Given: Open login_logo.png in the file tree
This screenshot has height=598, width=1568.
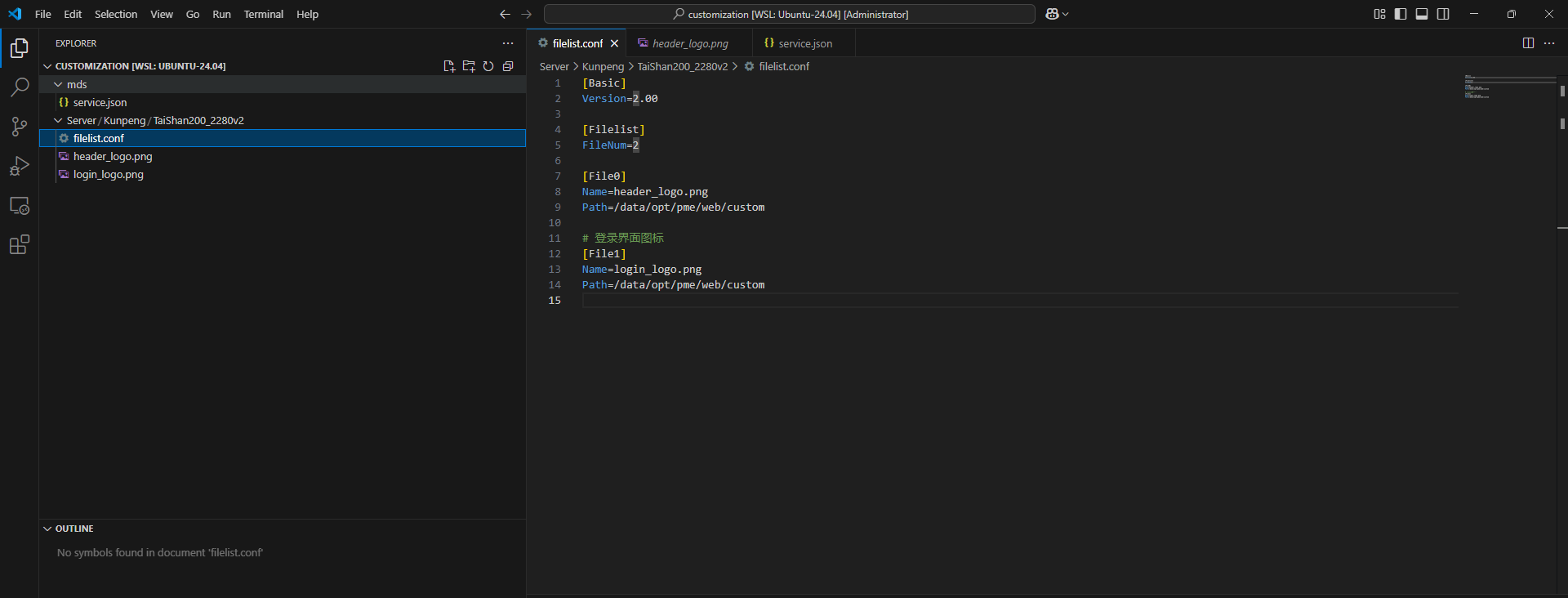Looking at the screenshot, I should pos(108,175).
